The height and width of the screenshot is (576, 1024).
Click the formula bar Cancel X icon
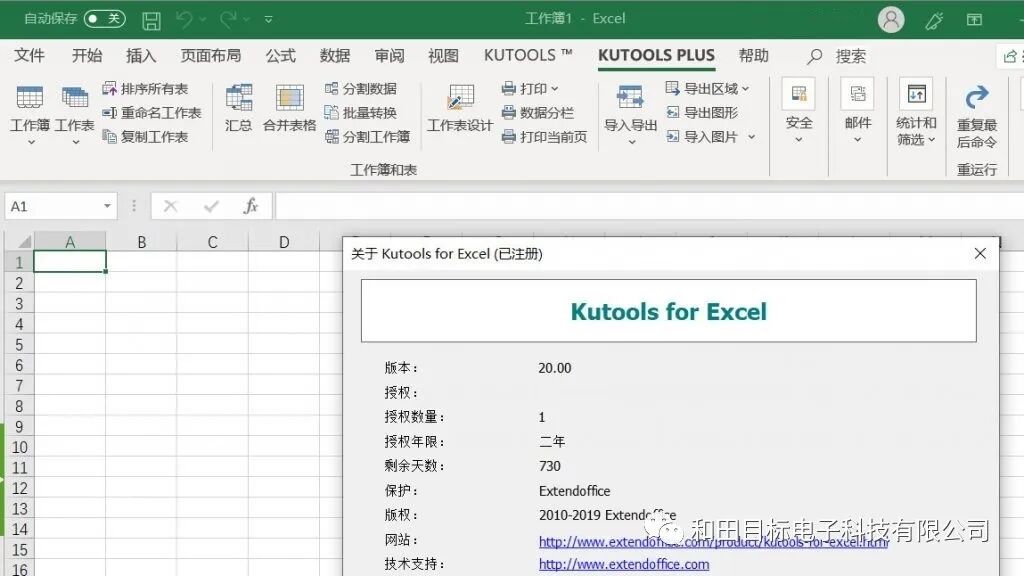170,206
